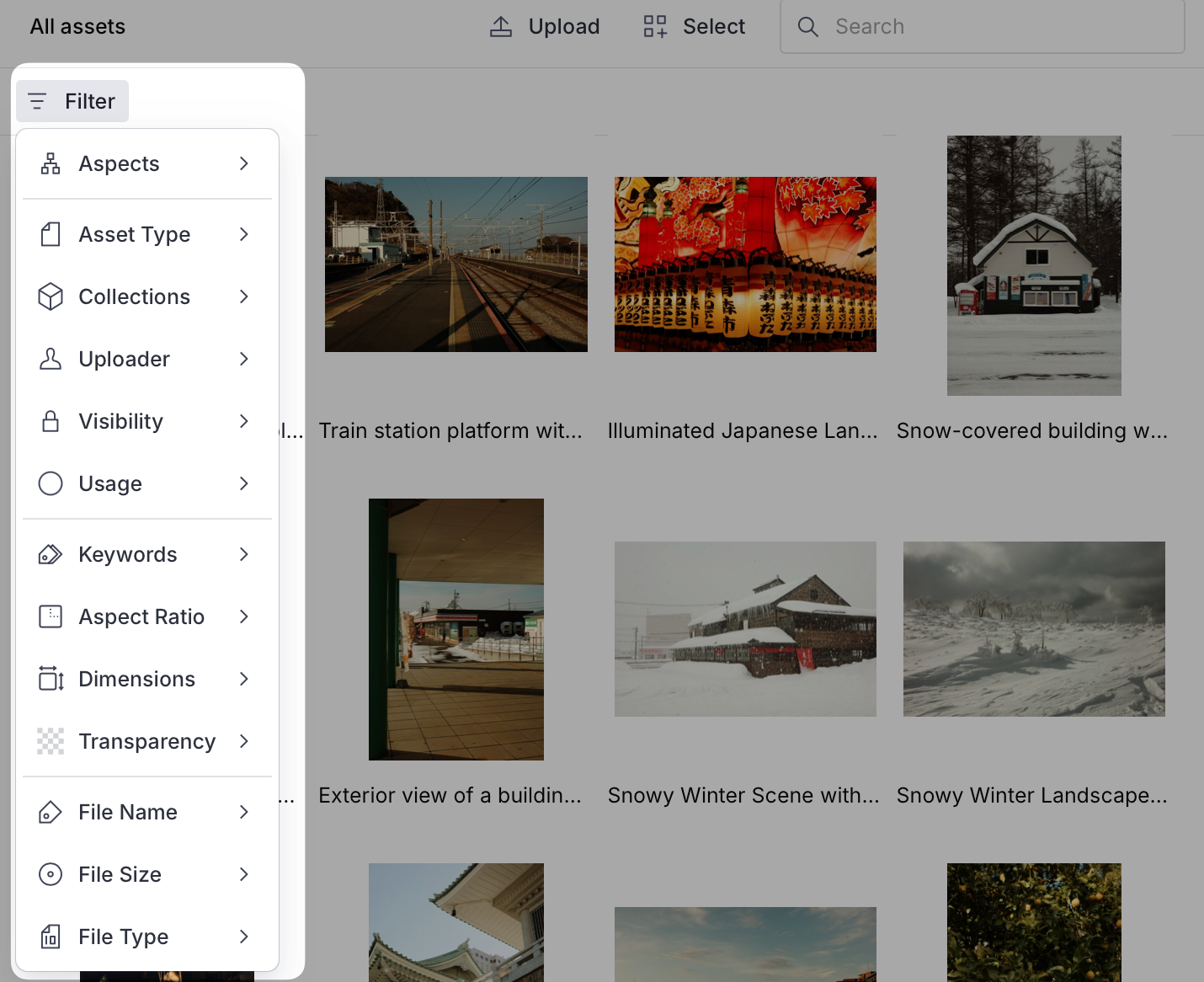Click the 'Exterior view of a buildin...' caption
The height and width of the screenshot is (982, 1204).
coord(450,795)
